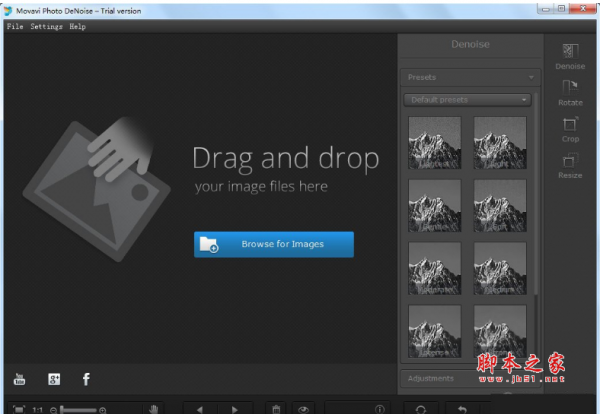Click Browse for Images button
The image size is (600, 414).
tap(274, 244)
